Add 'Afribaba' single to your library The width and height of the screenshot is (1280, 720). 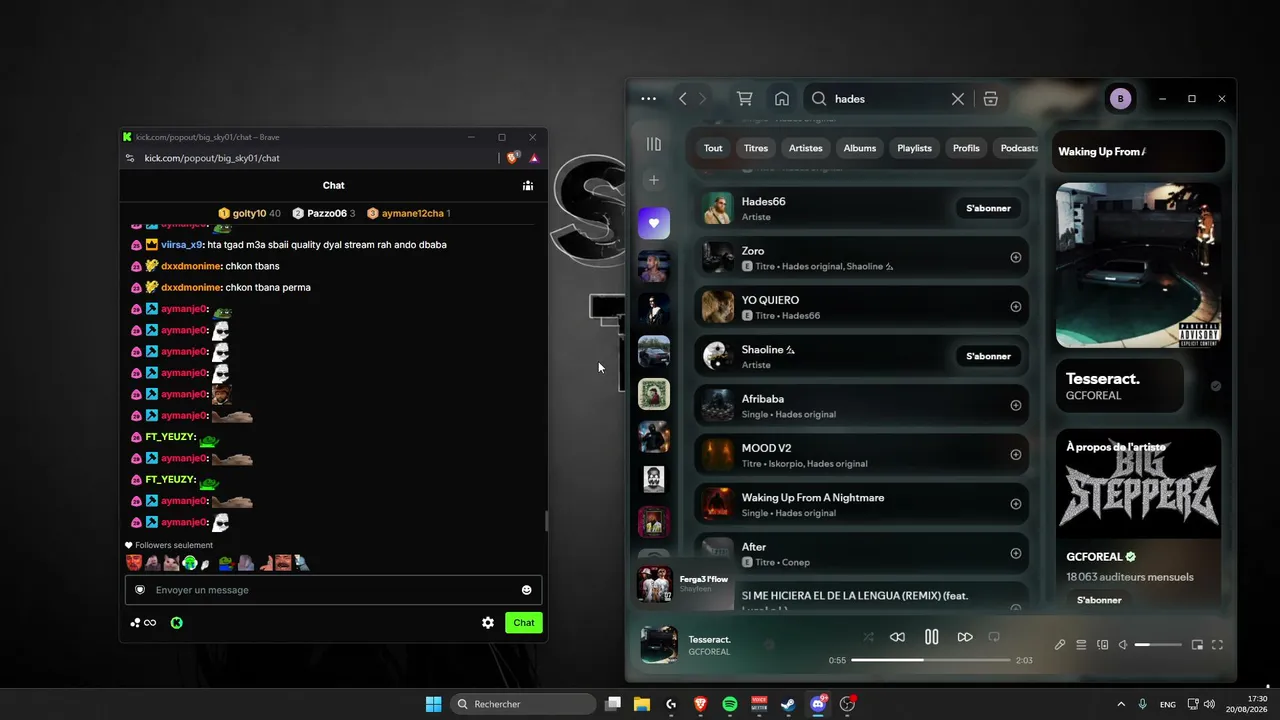click(1016, 405)
